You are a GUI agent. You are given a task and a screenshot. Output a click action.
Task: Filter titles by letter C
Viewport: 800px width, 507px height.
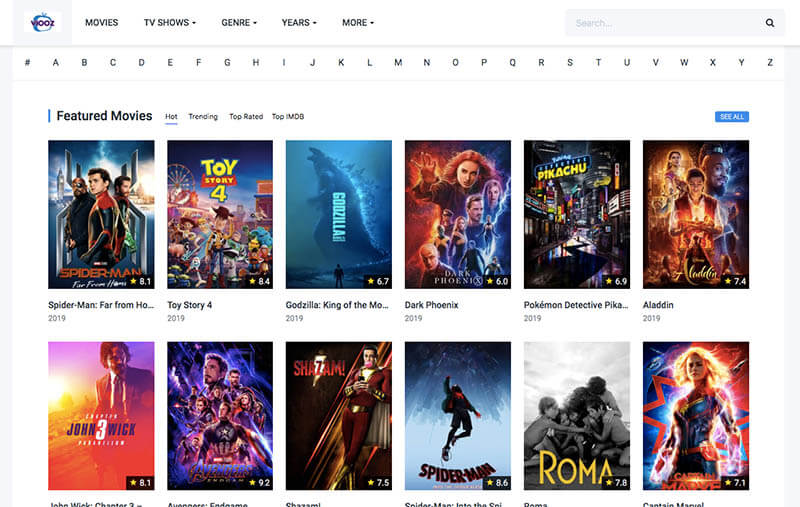[x=113, y=62]
